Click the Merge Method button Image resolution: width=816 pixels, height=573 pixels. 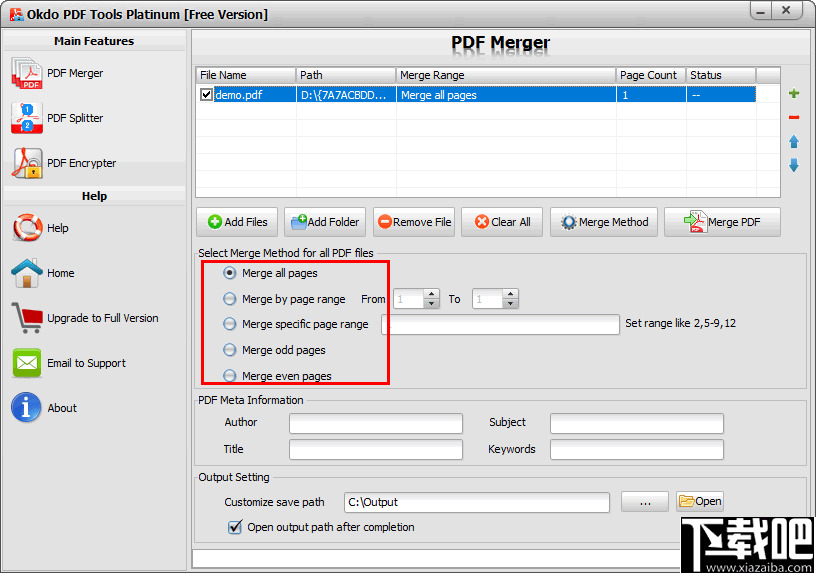(604, 222)
